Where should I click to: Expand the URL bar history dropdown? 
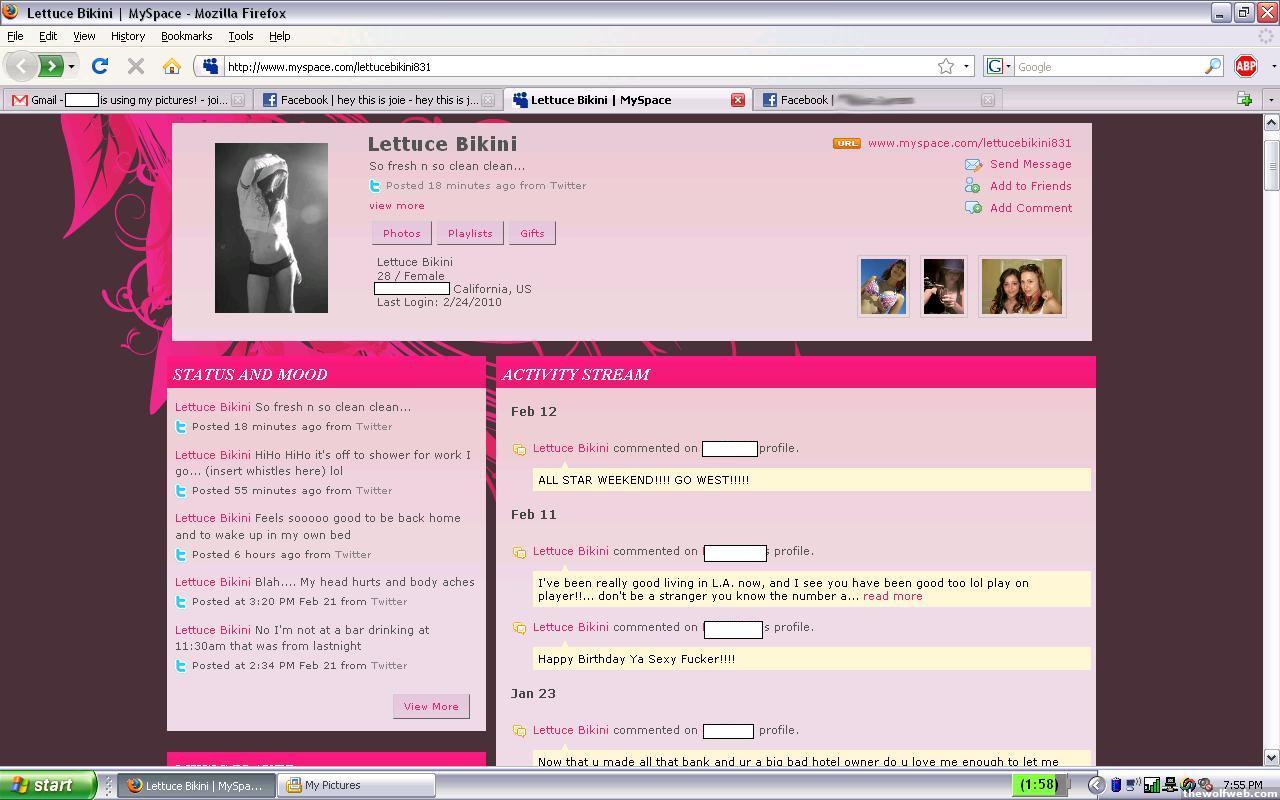966,67
